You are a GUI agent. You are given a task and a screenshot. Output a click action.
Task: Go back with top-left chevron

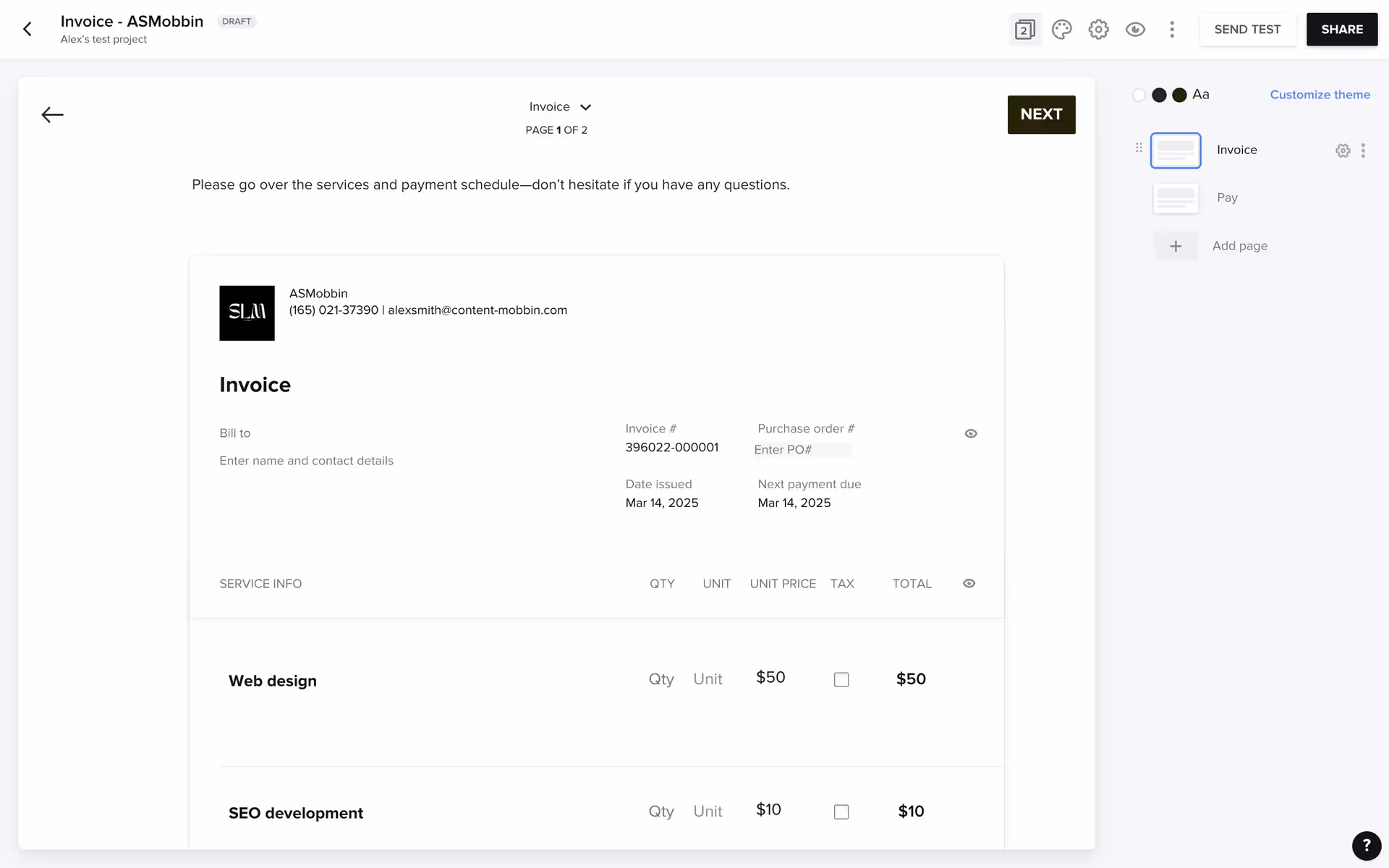(27, 30)
